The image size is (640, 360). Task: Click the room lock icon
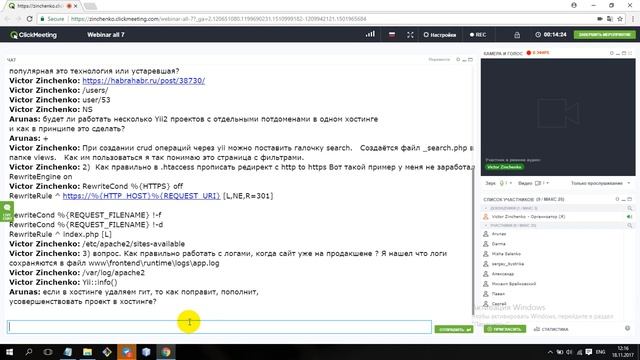pyautogui.click(x=517, y=35)
